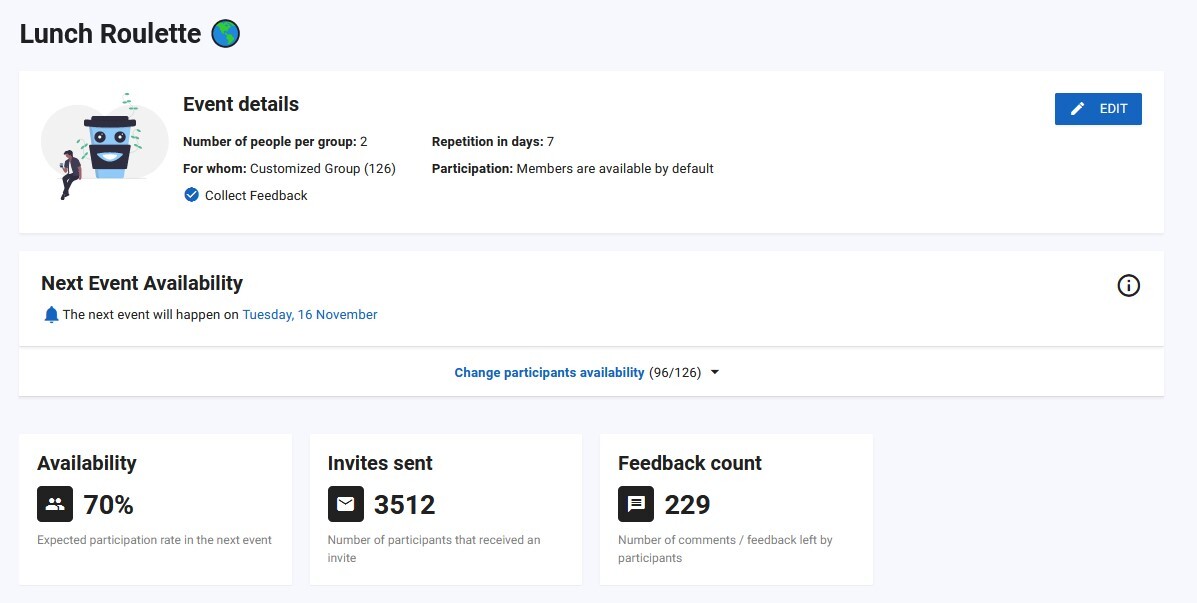
Task: Open the Tuesday, 16 November date link
Action: click(310, 315)
